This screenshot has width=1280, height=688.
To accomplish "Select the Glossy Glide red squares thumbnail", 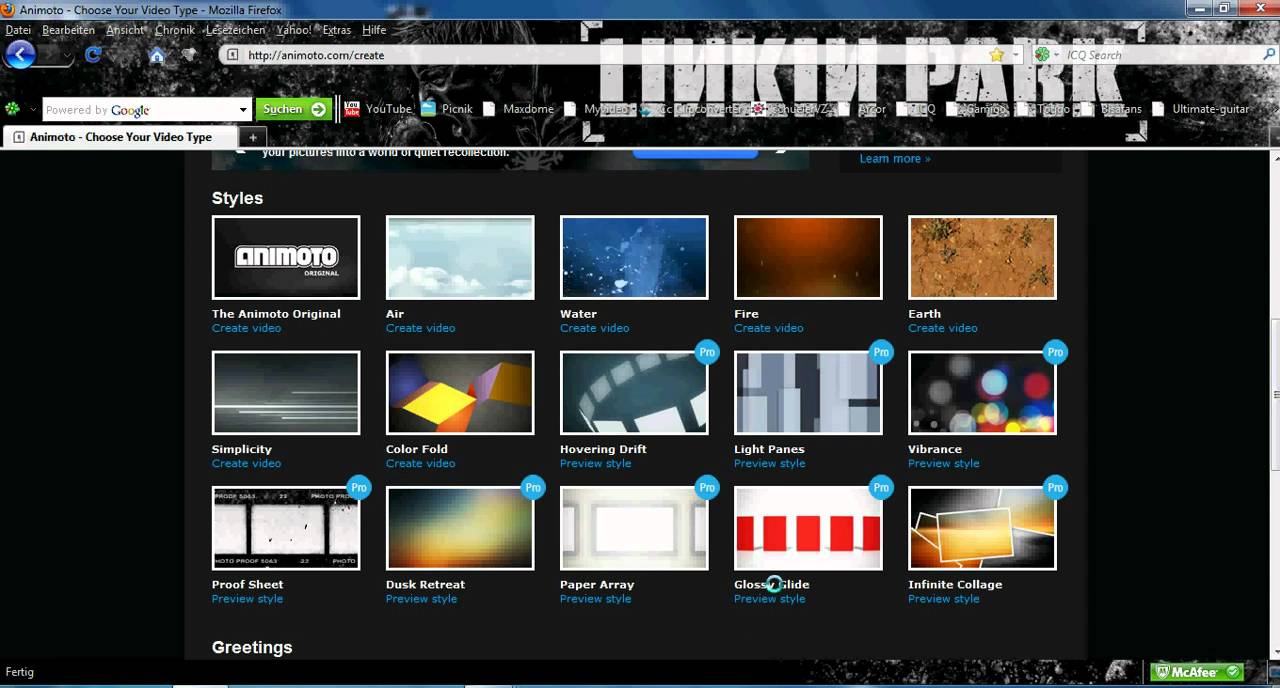I will click(x=808, y=528).
